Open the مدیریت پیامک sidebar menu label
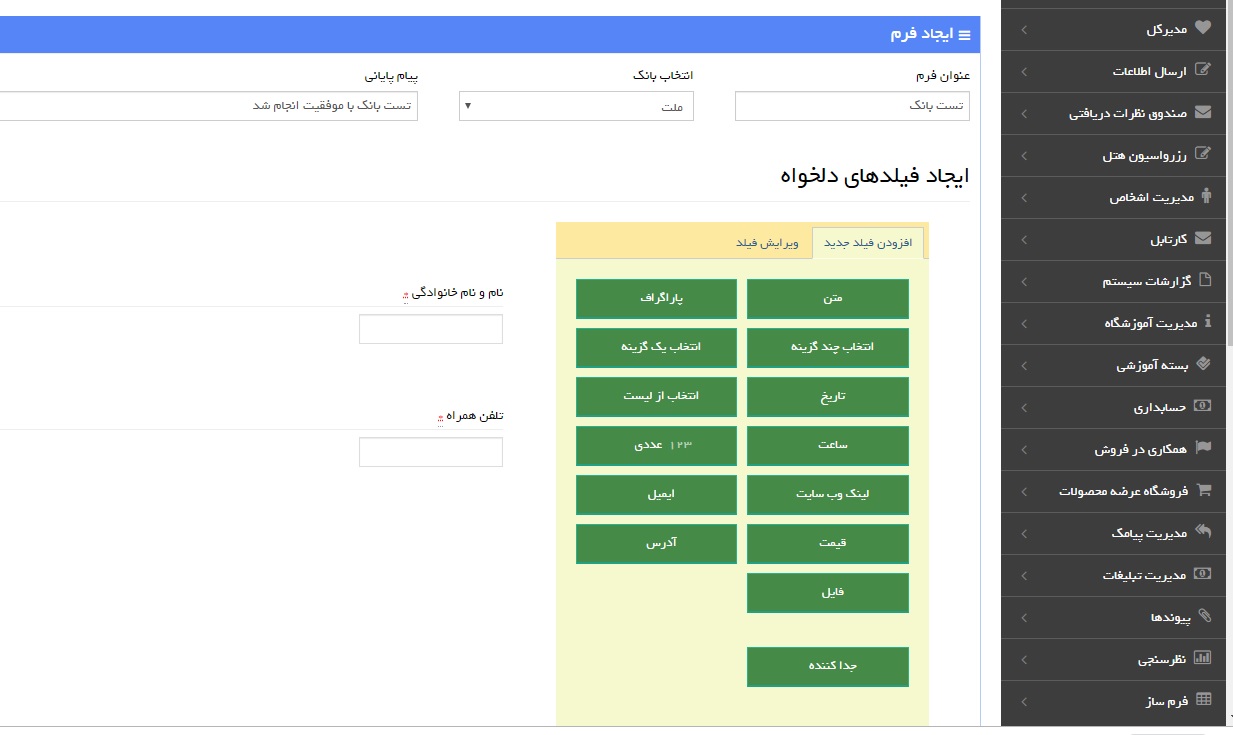This screenshot has width=1233, height=735. click(x=1149, y=534)
